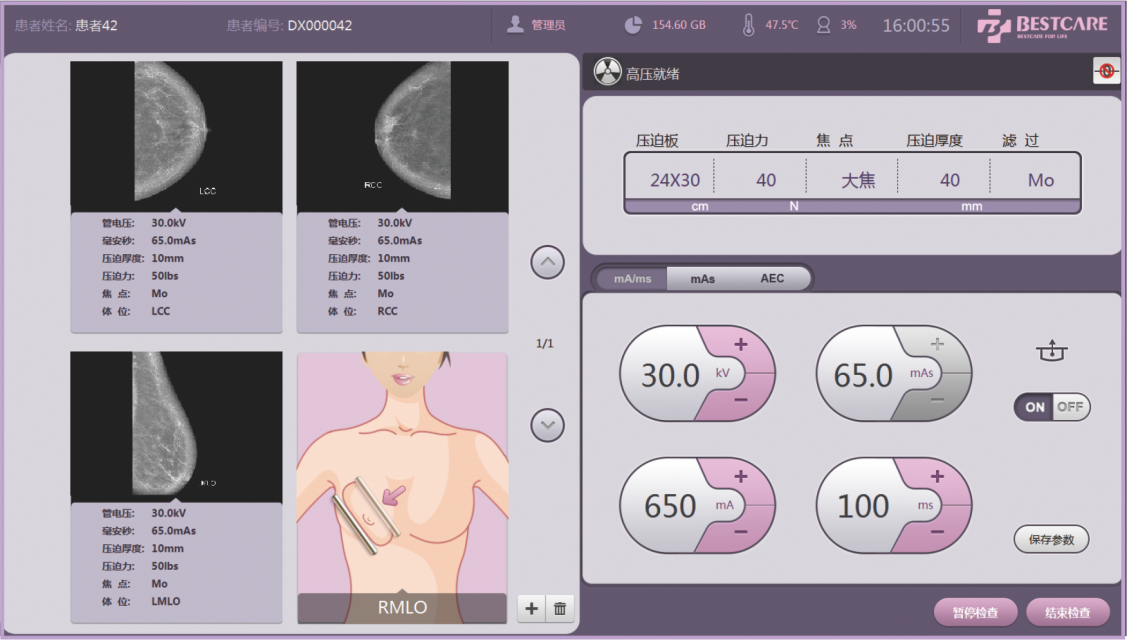Click the disk storage pie icon

point(633,25)
